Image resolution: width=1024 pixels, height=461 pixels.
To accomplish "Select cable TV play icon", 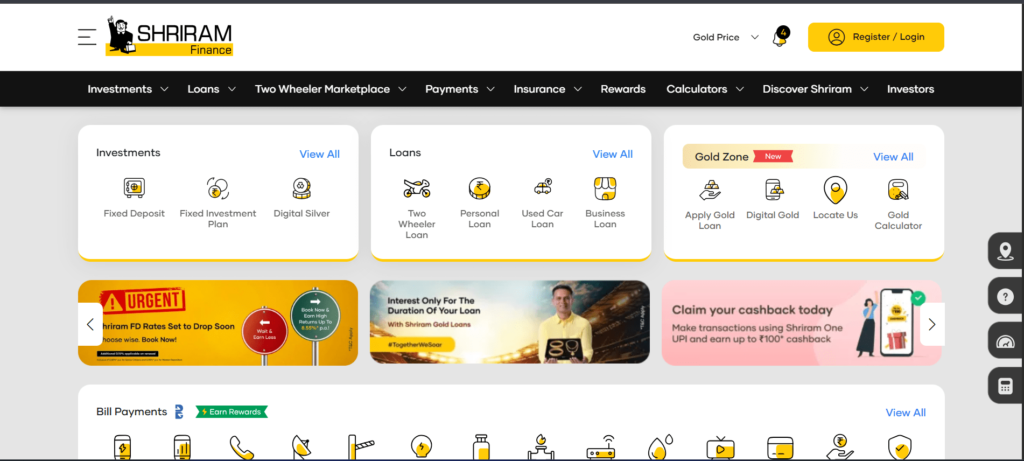I will 720,449.
